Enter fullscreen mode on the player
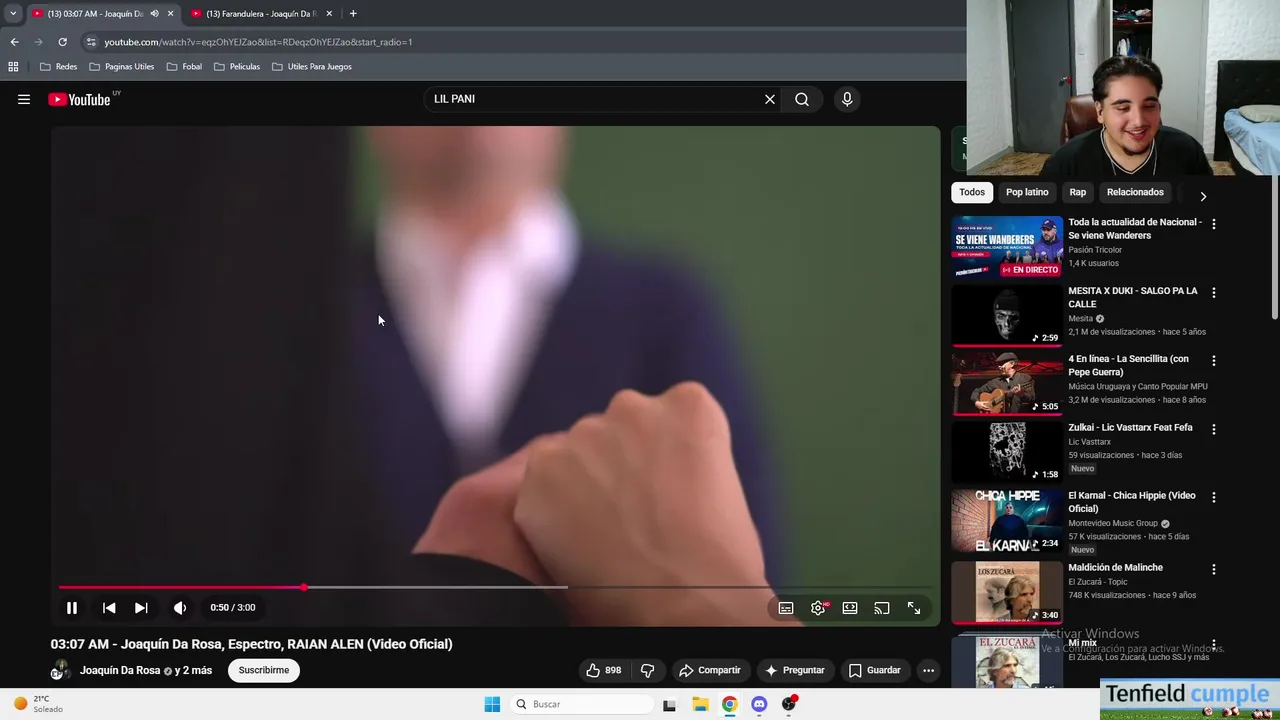1280x720 pixels. (x=914, y=608)
